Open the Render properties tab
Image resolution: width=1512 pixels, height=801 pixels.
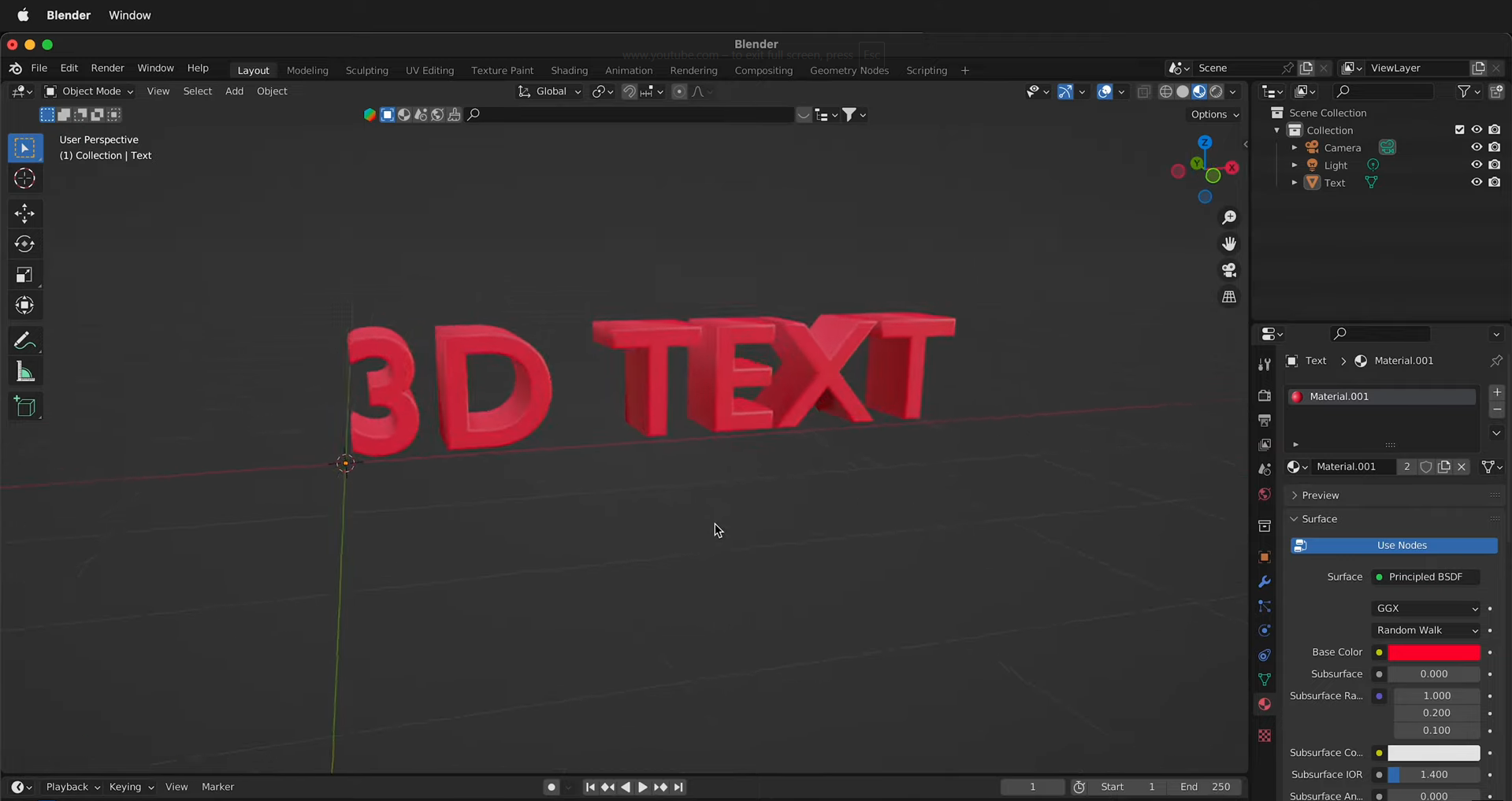tap(1265, 395)
